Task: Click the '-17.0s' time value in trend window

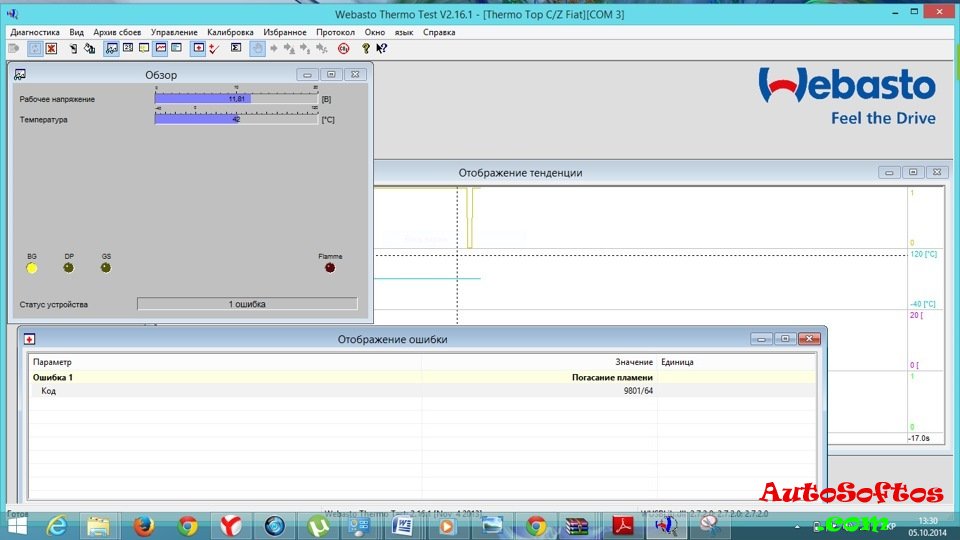Action: tap(919, 438)
